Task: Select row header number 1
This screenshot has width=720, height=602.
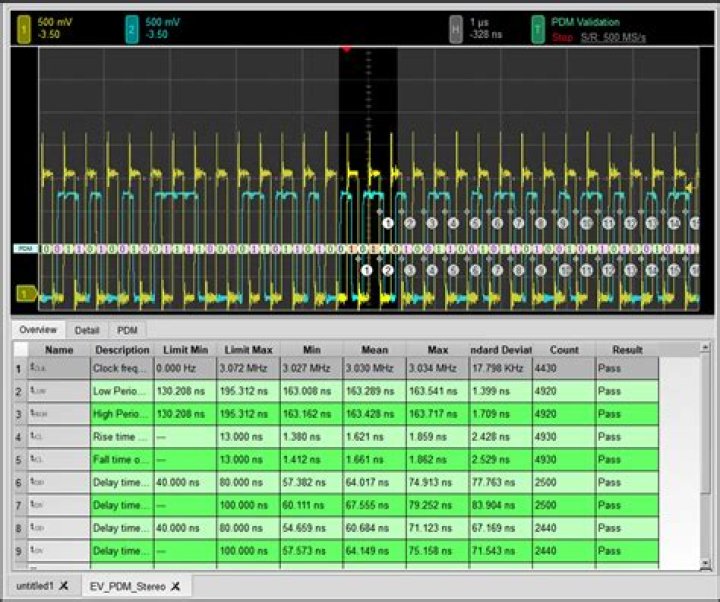Action: 19,369
